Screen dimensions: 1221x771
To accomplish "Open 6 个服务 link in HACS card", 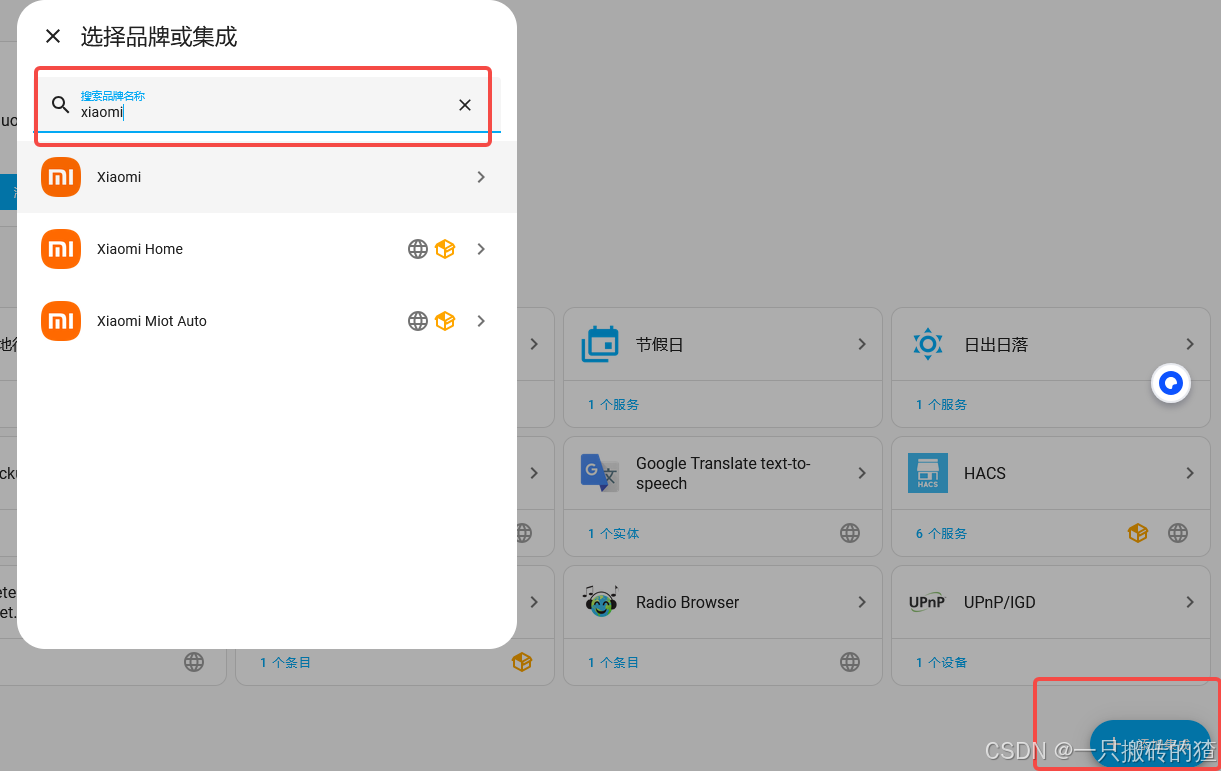I will click(x=941, y=534).
